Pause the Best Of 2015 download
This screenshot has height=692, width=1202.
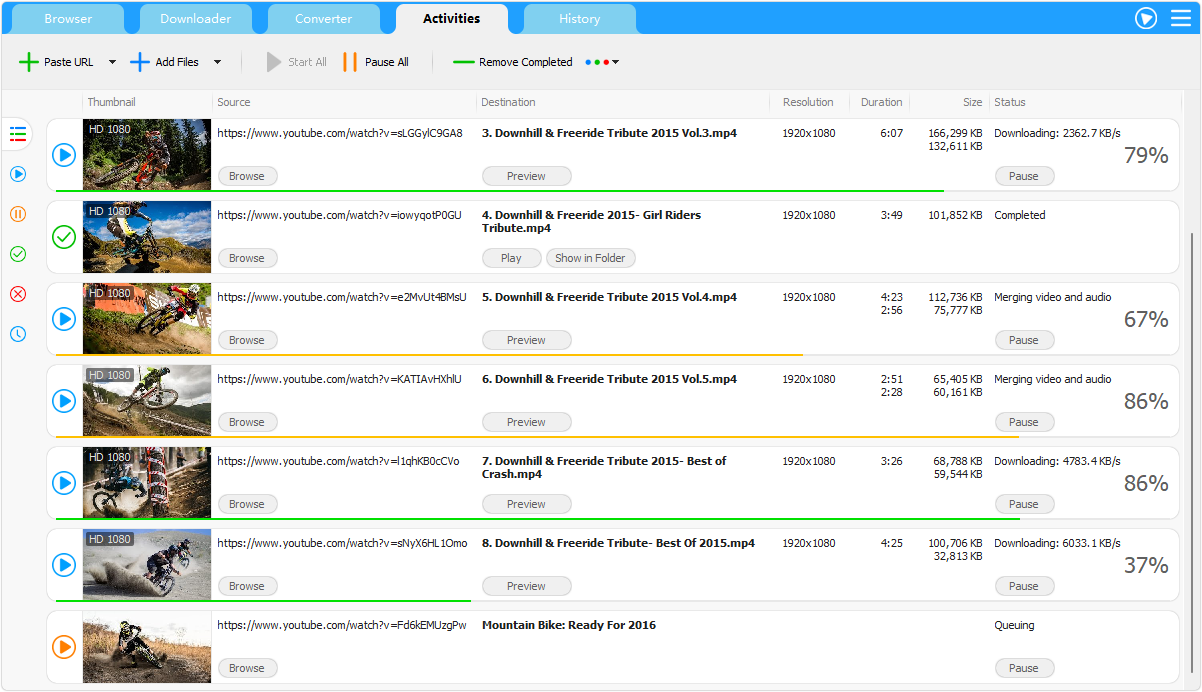coord(1023,586)
